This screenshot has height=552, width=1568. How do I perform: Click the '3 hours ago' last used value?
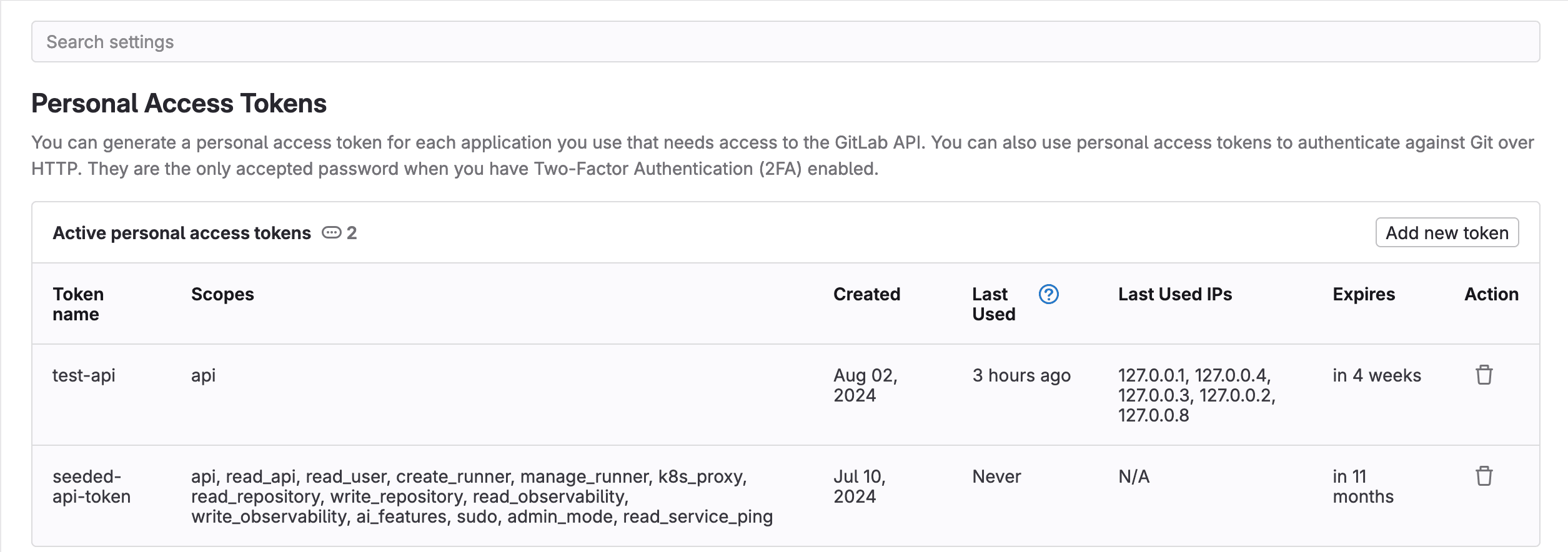(1021, 375)
